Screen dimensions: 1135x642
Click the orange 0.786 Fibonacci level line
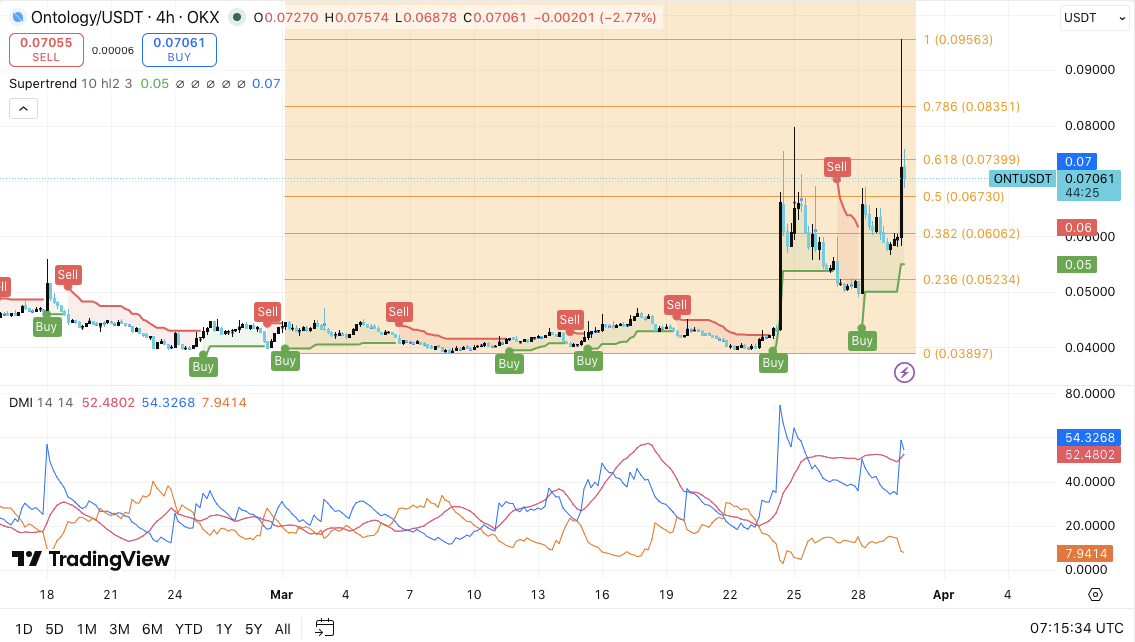tap(600, 106)
